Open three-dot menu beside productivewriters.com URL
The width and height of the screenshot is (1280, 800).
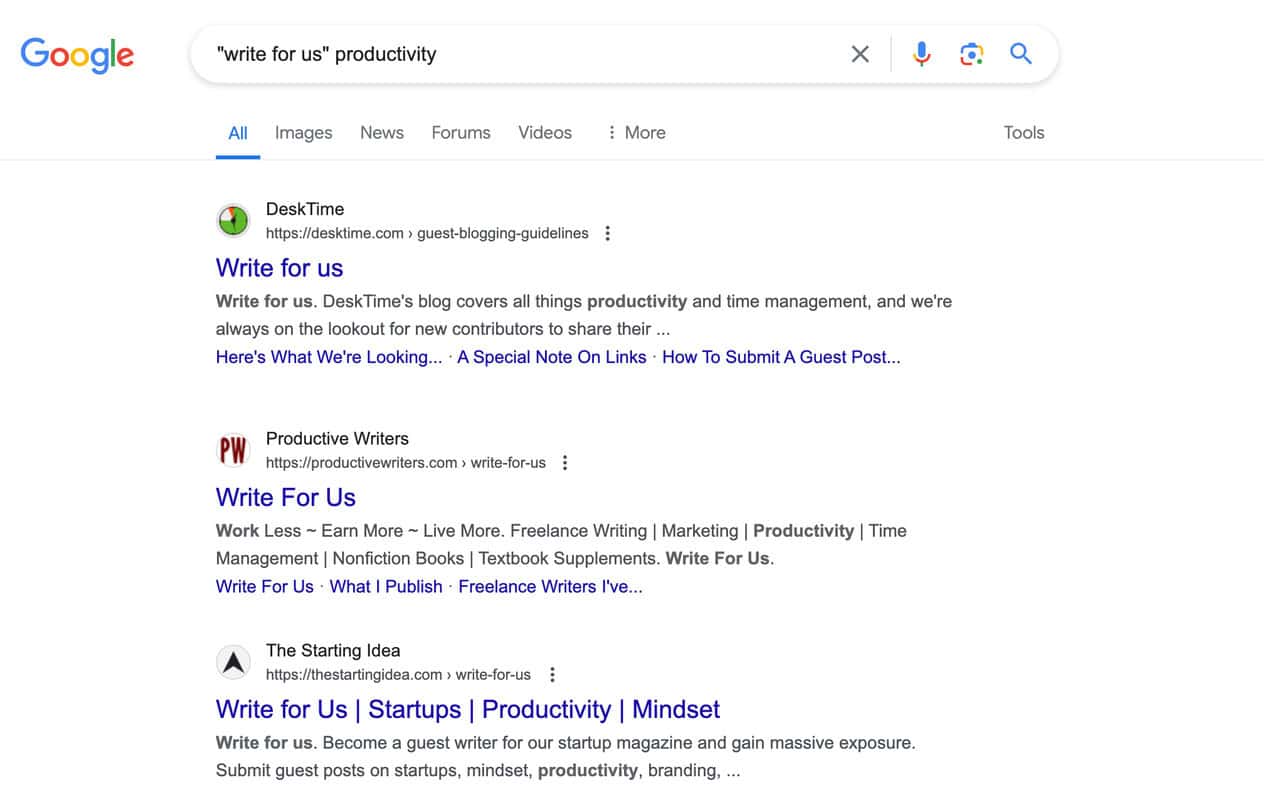pos(565,463)
